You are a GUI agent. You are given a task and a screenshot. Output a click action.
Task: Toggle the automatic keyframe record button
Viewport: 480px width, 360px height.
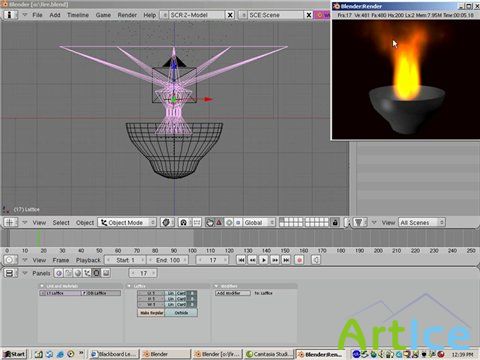click(x=299, y=260)
